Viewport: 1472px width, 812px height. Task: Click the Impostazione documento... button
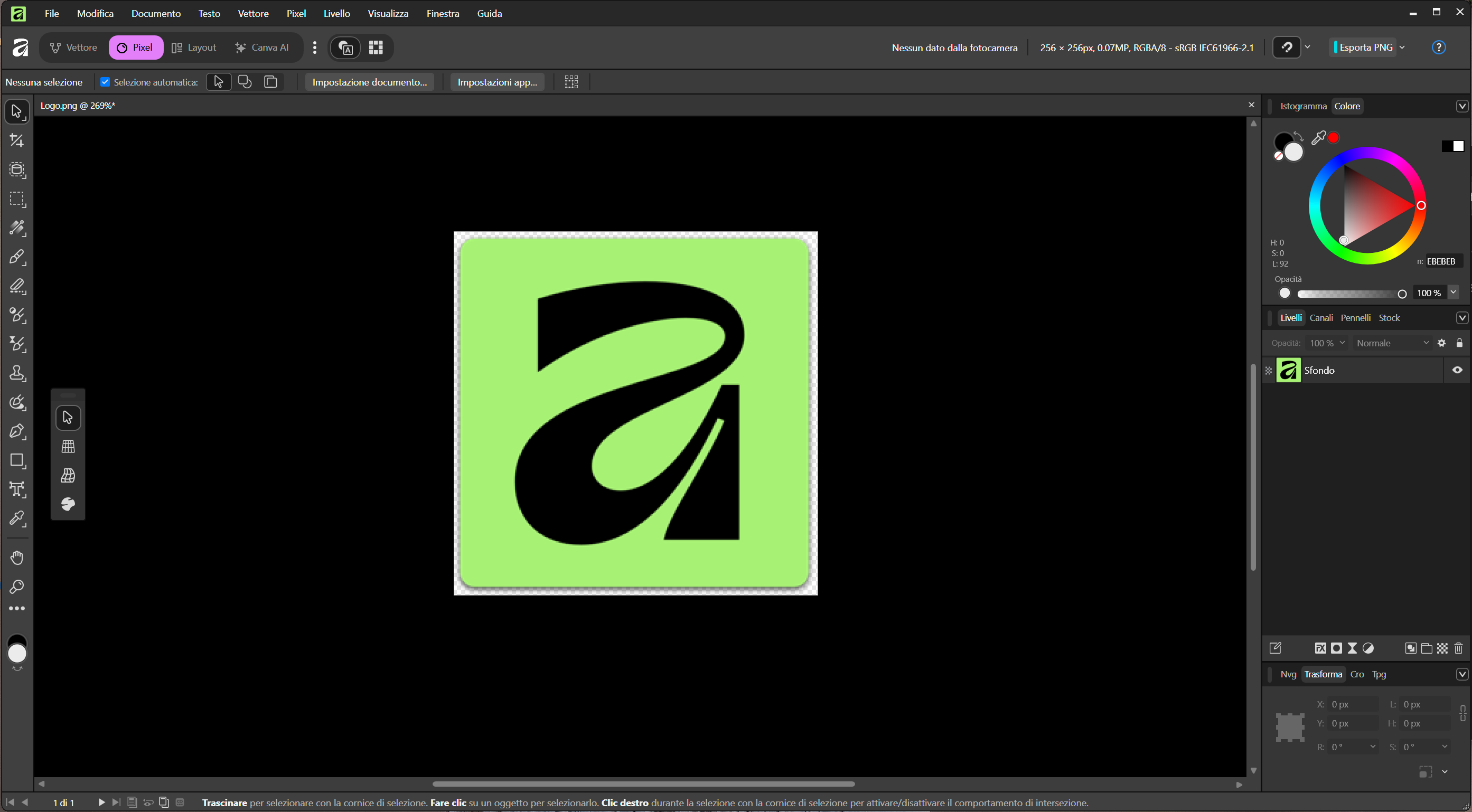click(370, 82)
